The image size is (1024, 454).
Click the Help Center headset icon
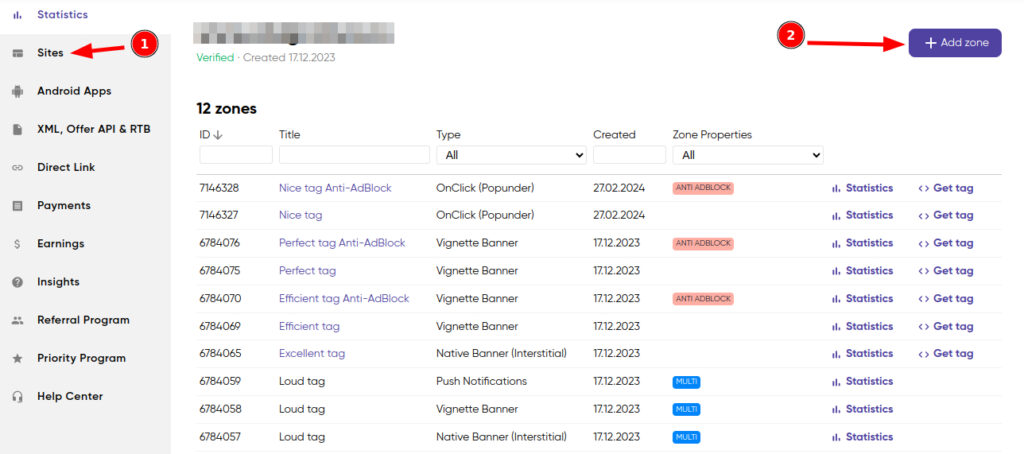(18, 397)
